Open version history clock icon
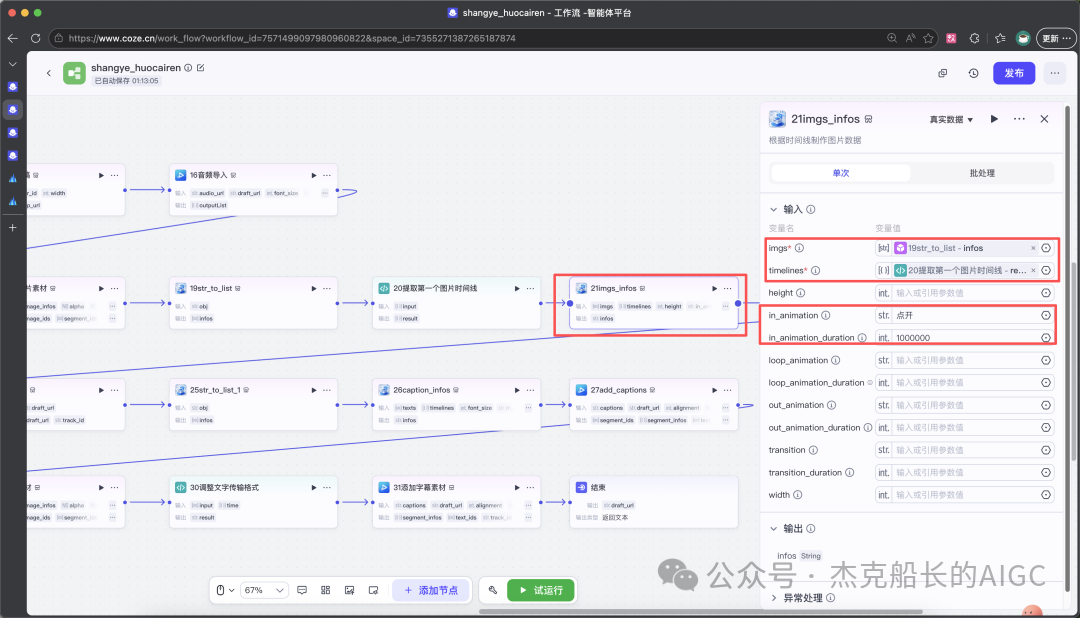Screen dimensions: 1080x618 (973, 73)
